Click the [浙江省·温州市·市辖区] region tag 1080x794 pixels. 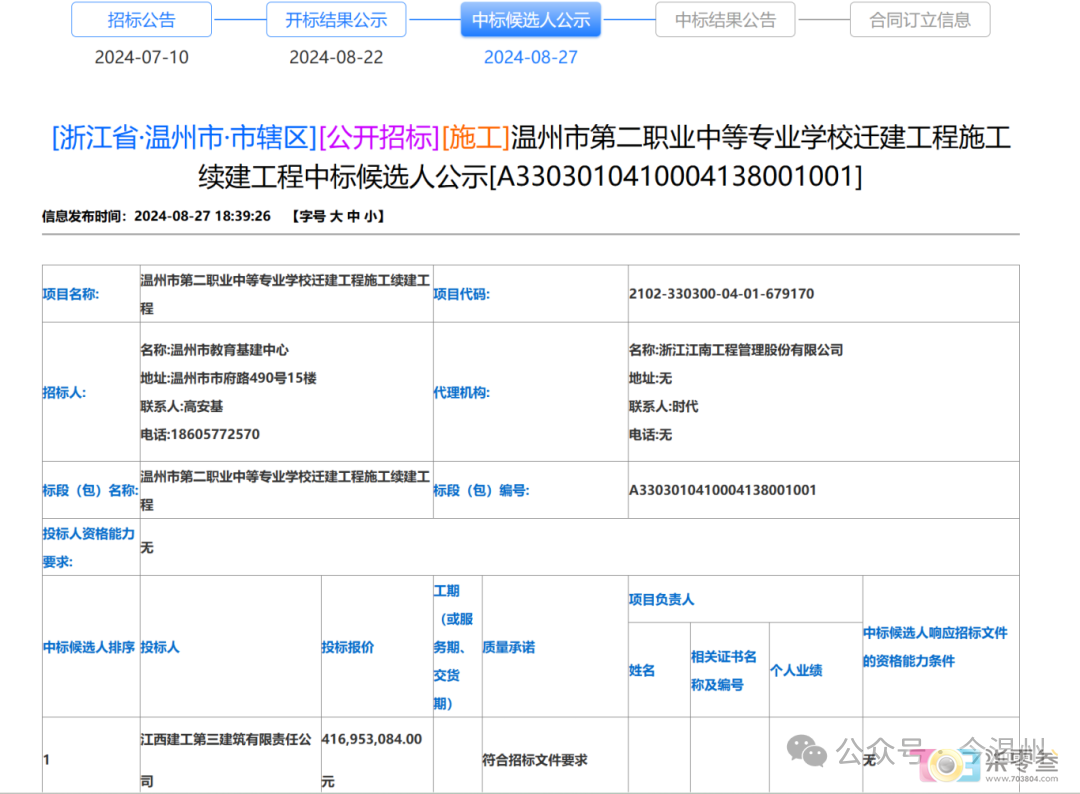(x=184, y=138)
